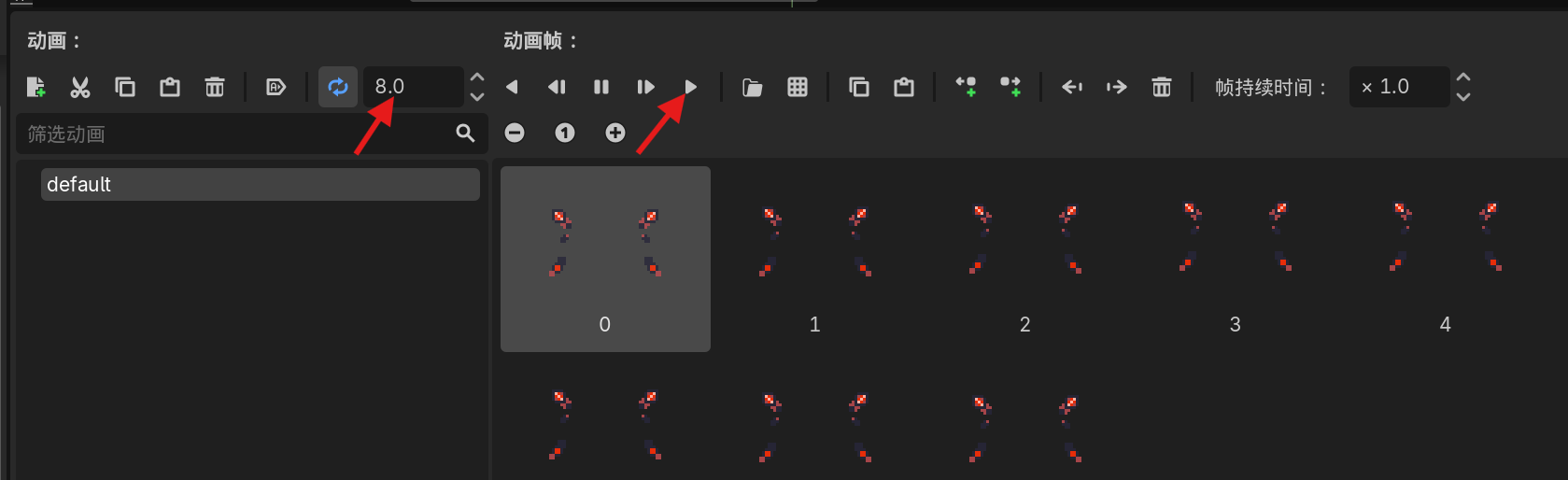Edit the frame duration field × 1.0
The image size is (1568, 480).
coord(1399,87)
